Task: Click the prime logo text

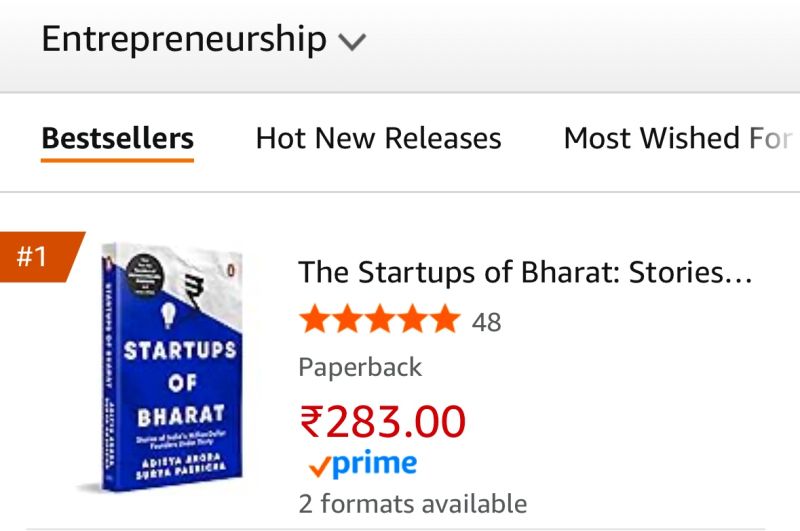Action: pos(374,465)
